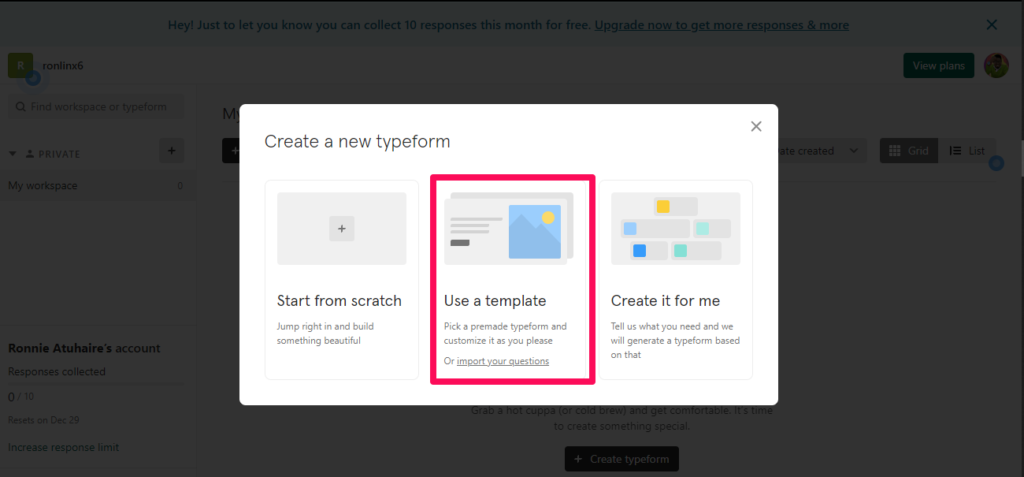Switch to List view

pyautogui.click(x=967, y=151)
